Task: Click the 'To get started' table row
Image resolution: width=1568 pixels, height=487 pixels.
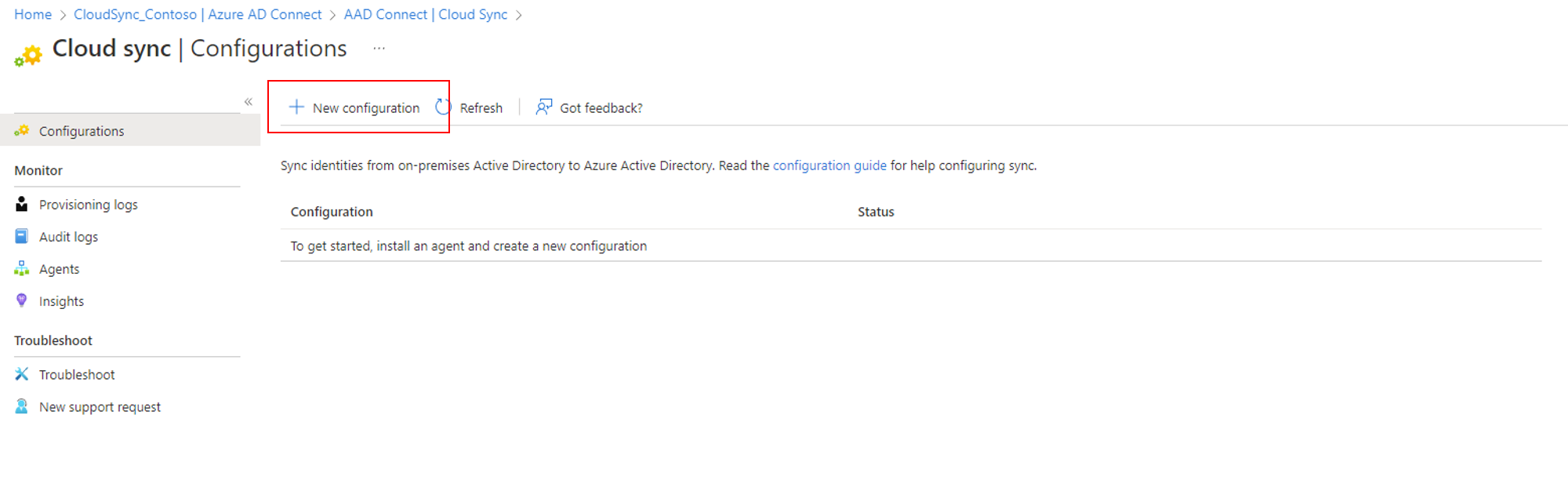Action: [911, 245]
